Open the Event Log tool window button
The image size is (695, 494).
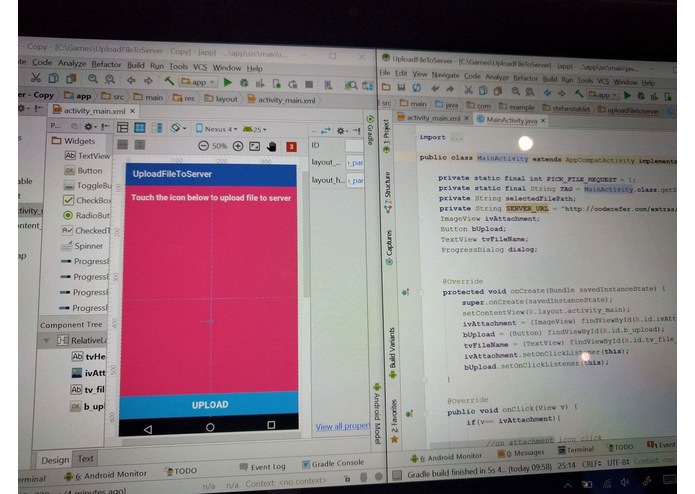point(262,467)
